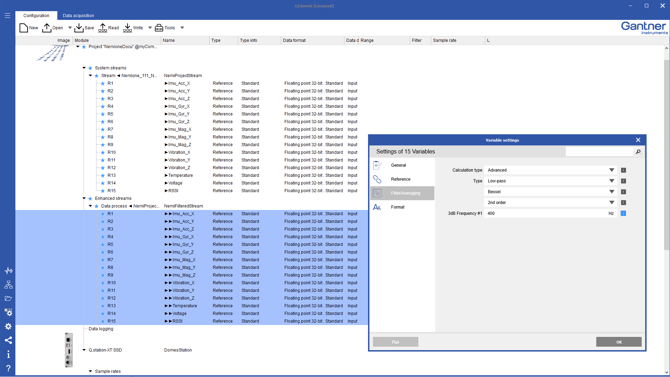Collapse the System streams node

[84, 68]
